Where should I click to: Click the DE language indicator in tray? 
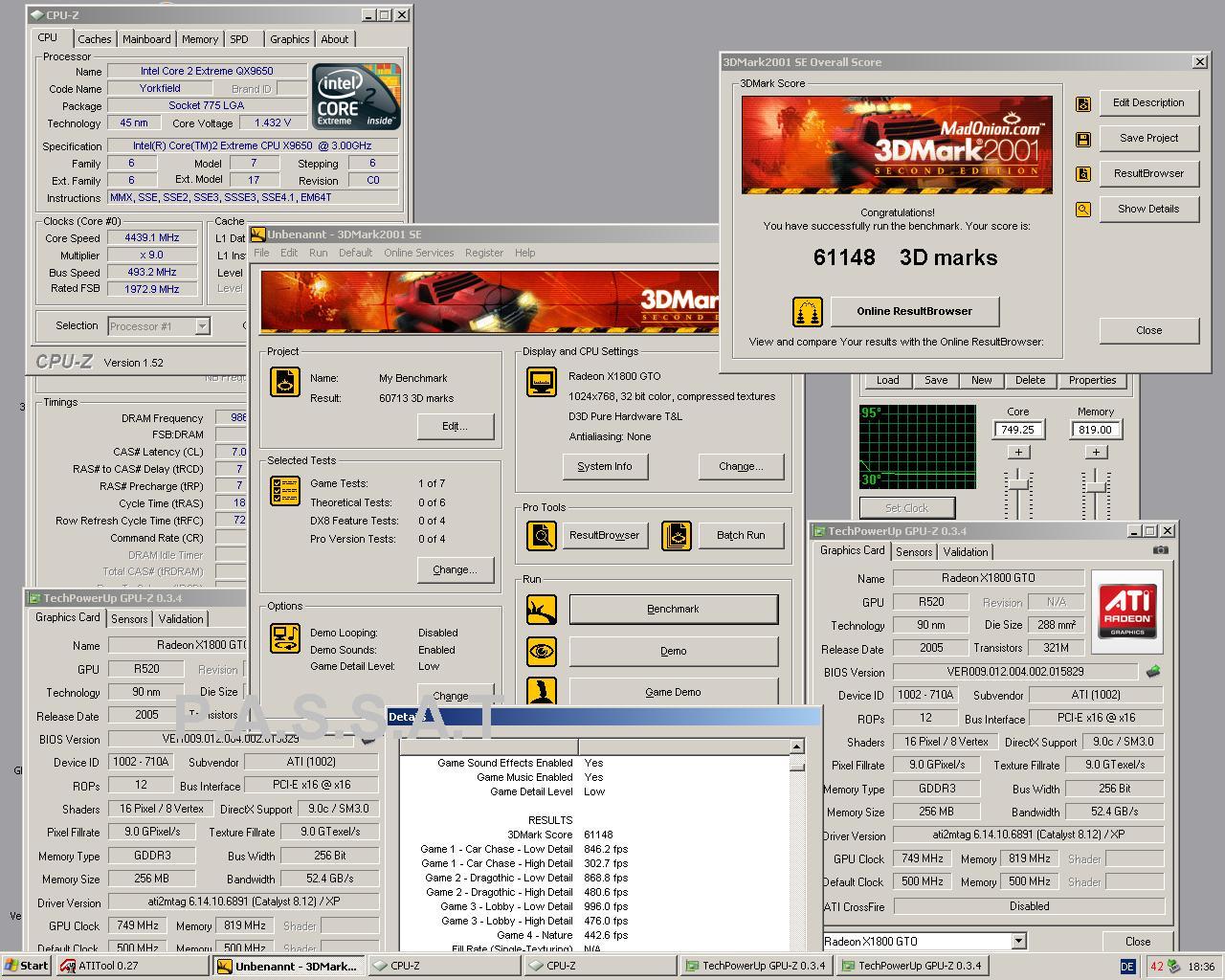[1127, 967]
